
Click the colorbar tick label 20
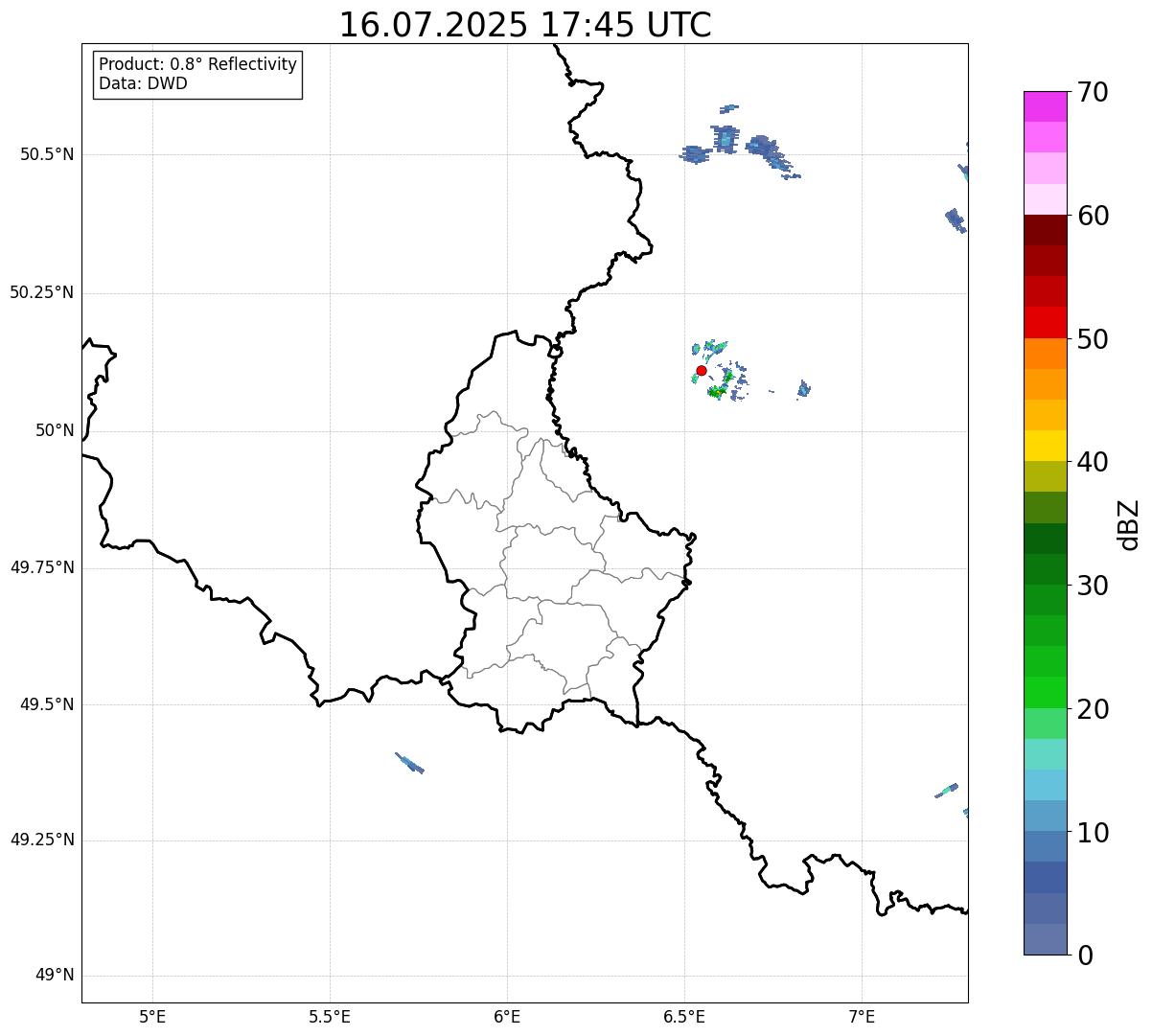pyautogui.click(x=1093, y=709)
